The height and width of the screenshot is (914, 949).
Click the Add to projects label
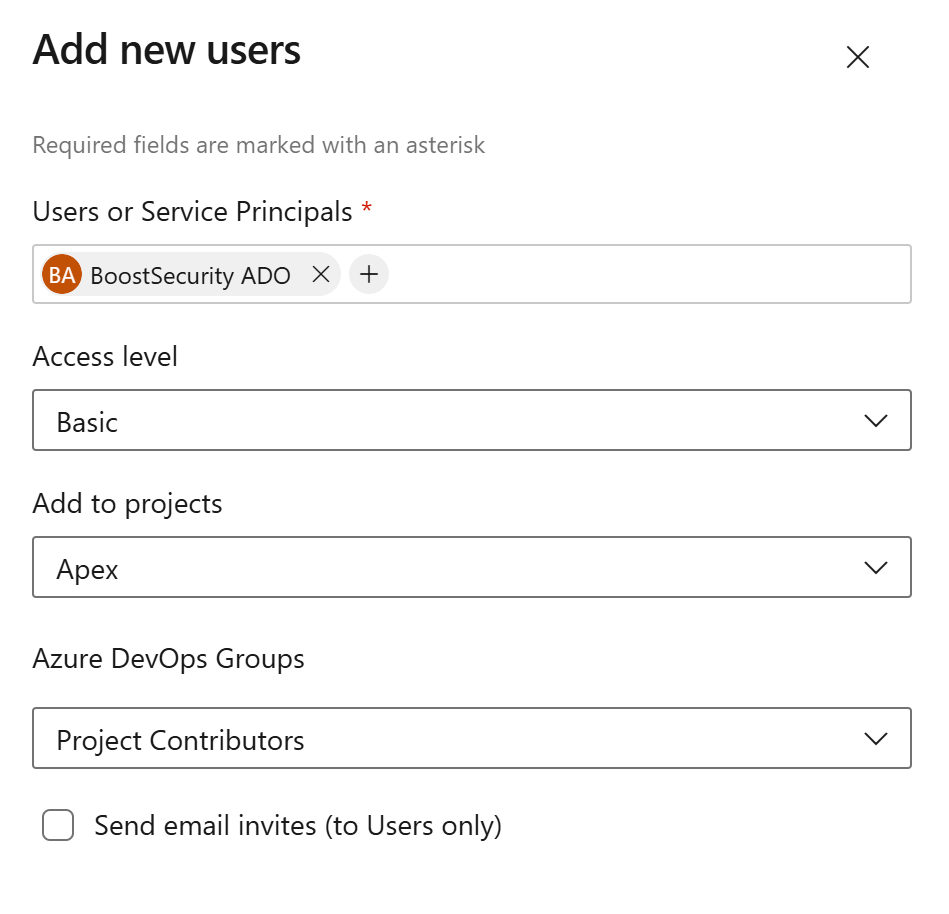point(127,503)
